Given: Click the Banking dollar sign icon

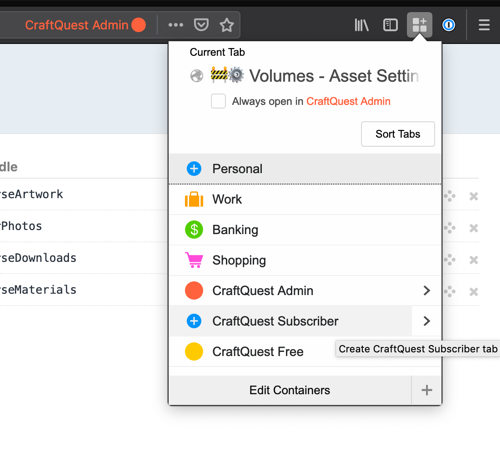Looking at the screenshot, I should pos(194,230).
